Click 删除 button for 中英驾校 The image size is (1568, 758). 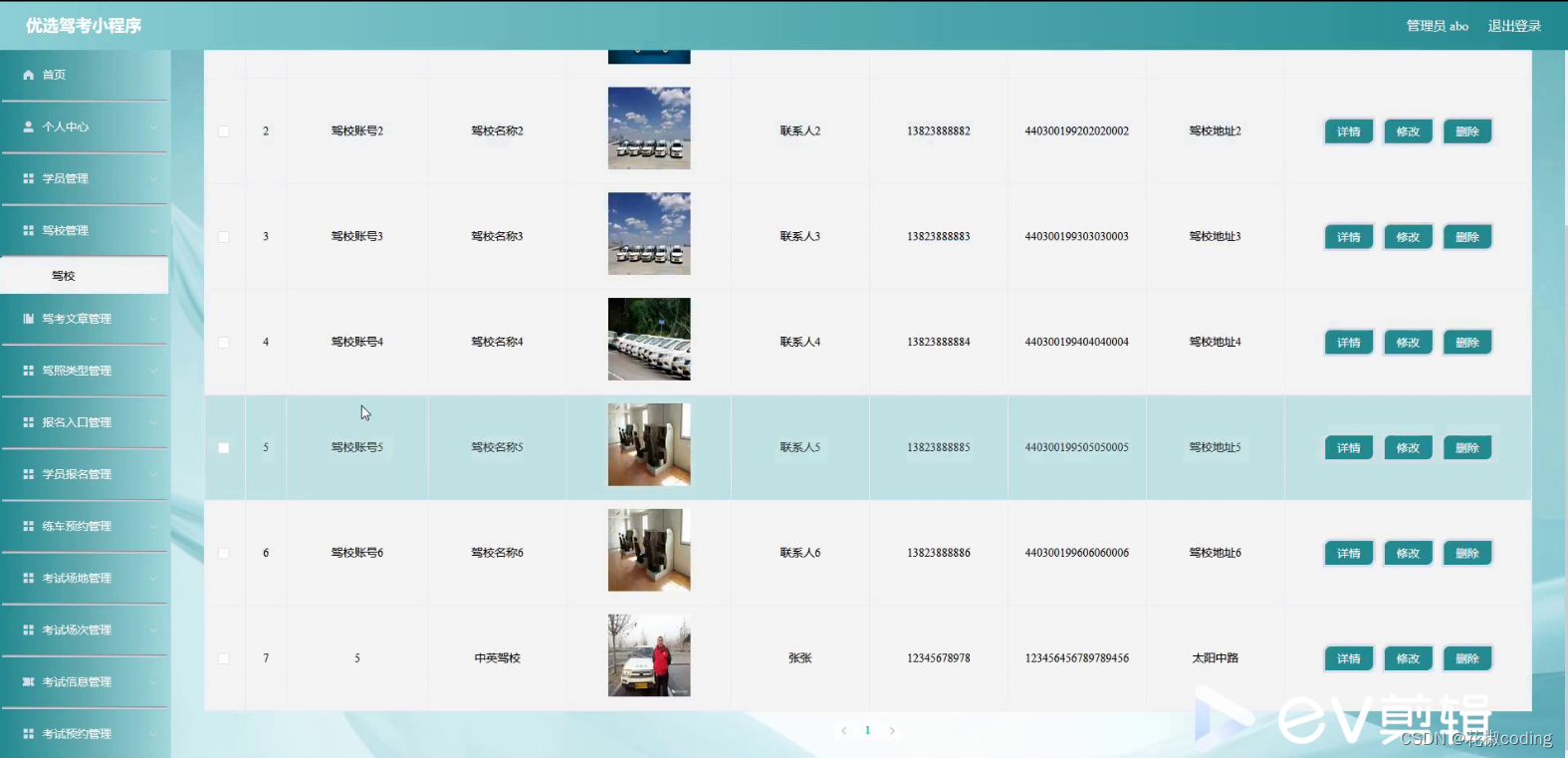pyautogui.click(x=1467, y=658)
